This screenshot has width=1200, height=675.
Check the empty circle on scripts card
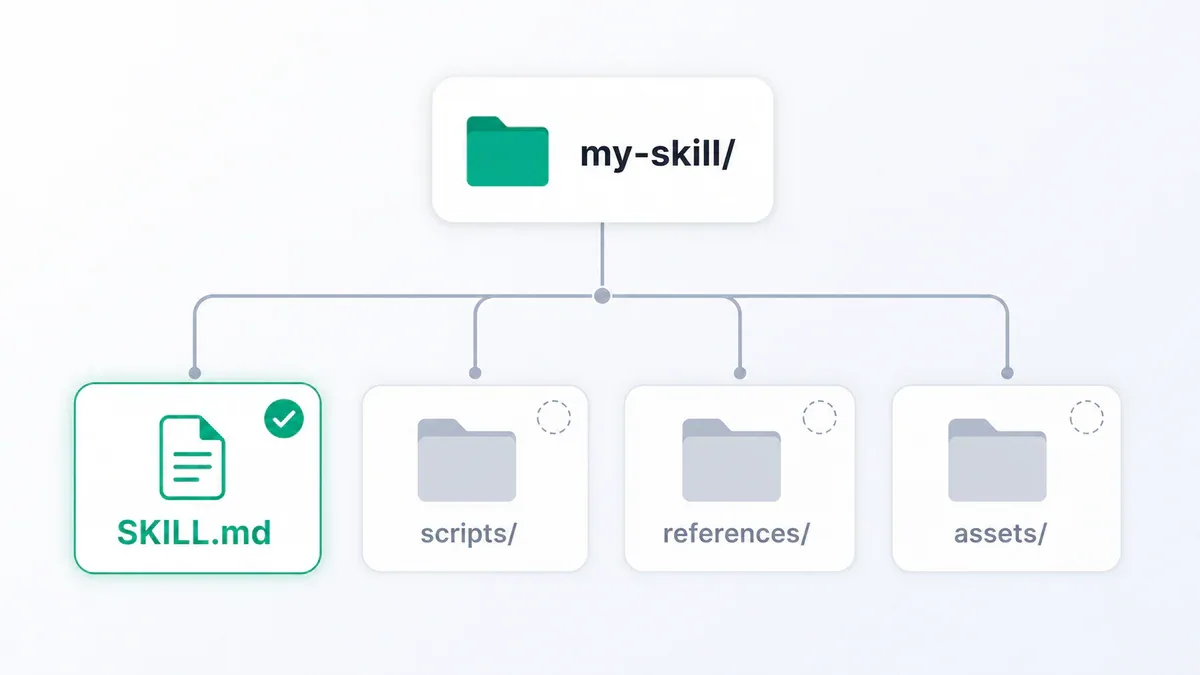point(553,417)
